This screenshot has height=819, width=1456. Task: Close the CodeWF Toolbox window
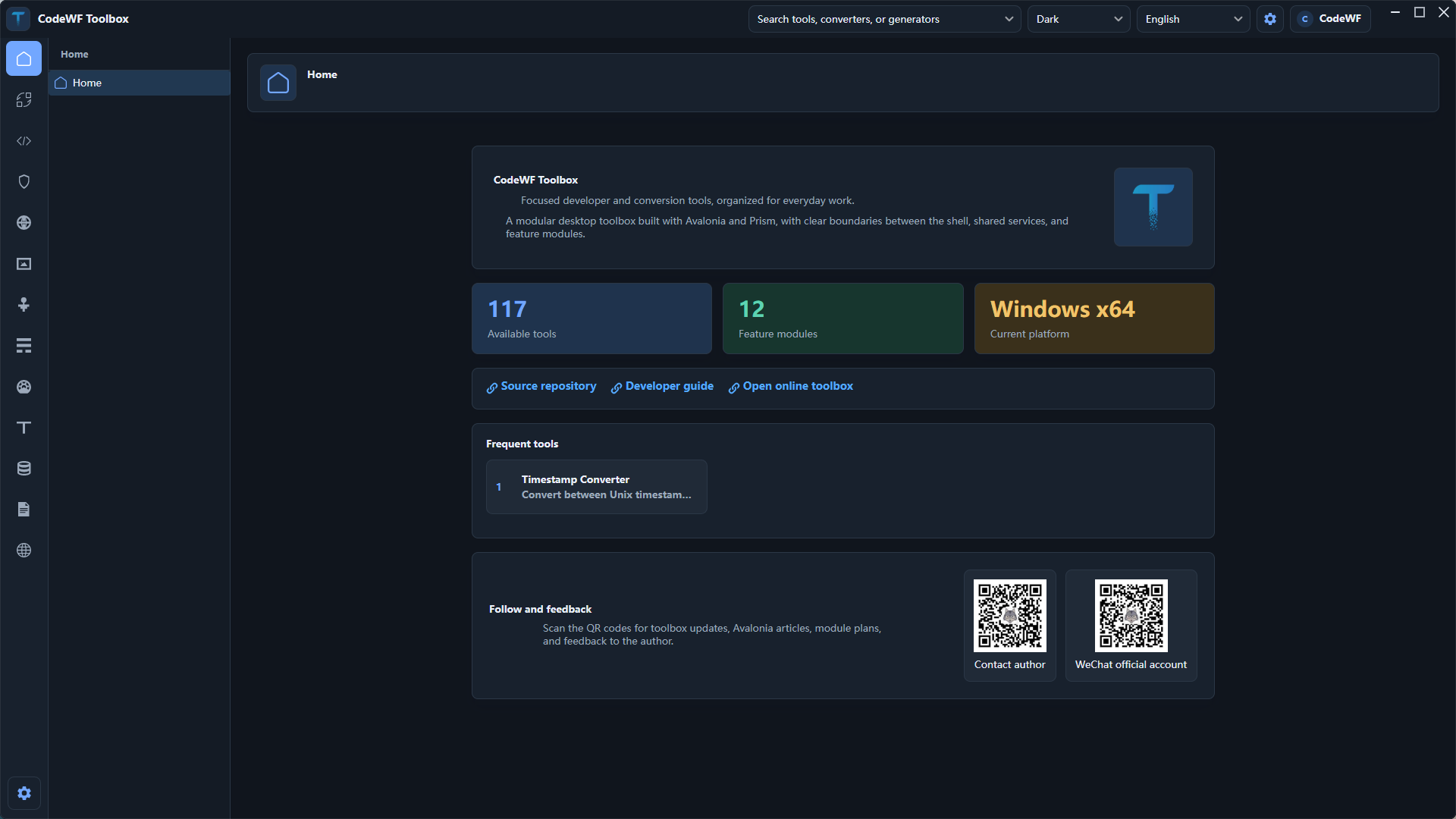point(1444,13)
